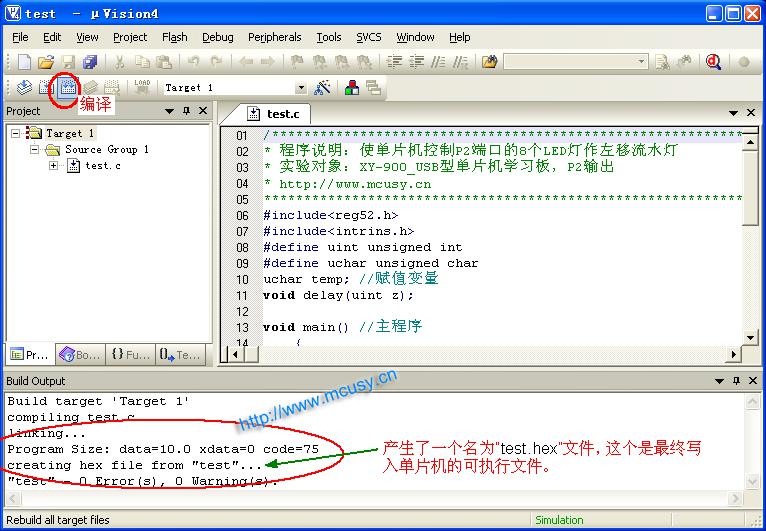
Task: Open the Tools menu
Action: click(x=329, y=37)
